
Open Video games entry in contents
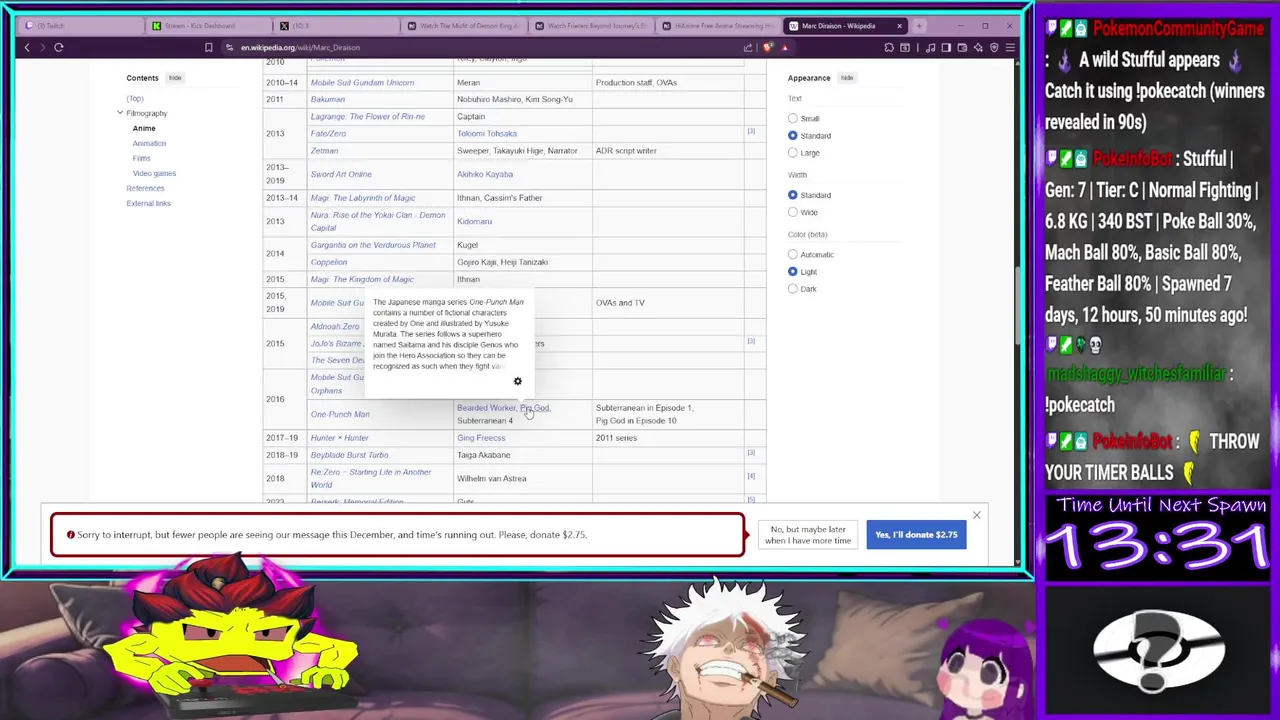[154, 173]
